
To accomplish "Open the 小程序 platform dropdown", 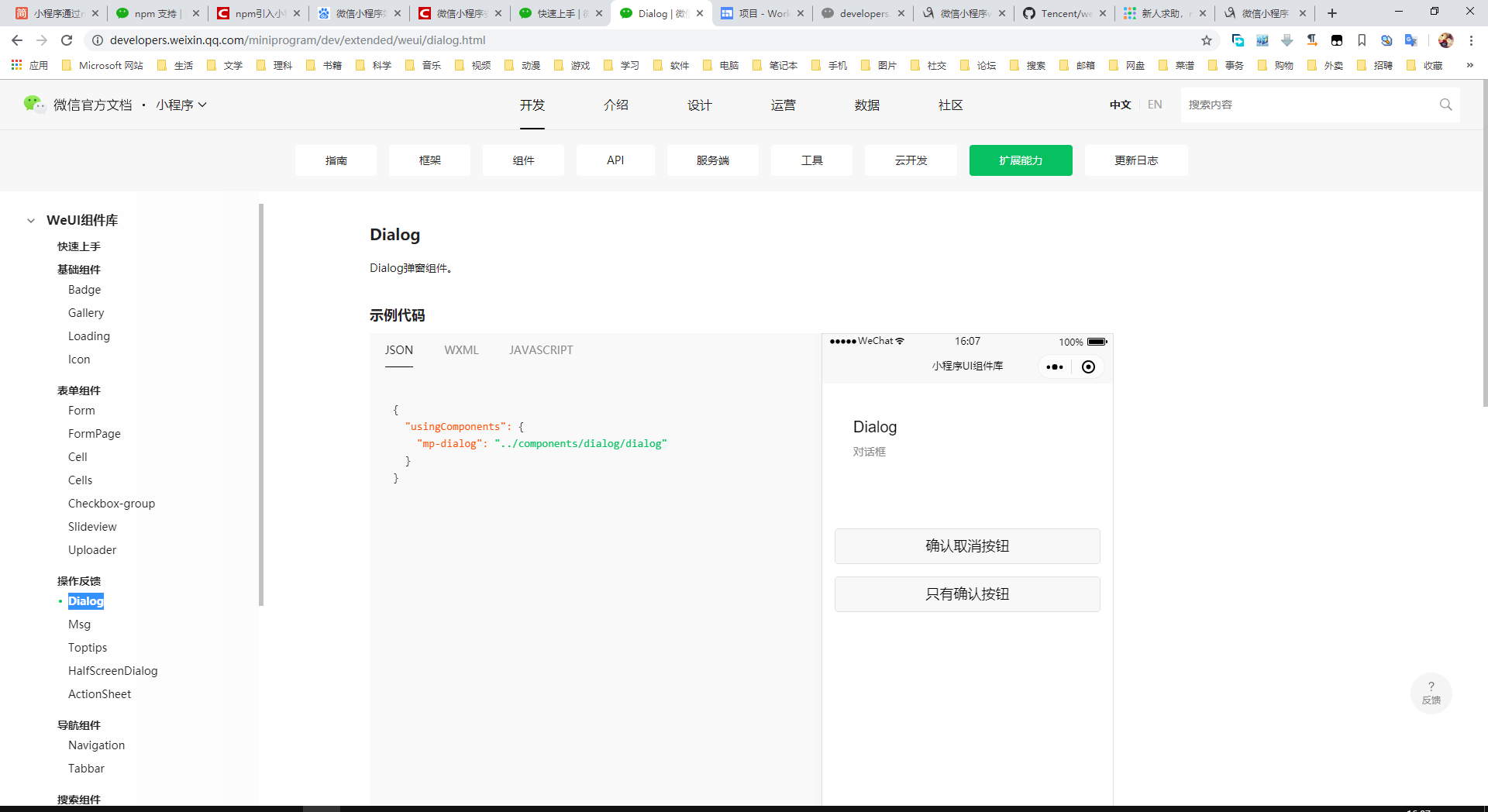I will point(181,104).
